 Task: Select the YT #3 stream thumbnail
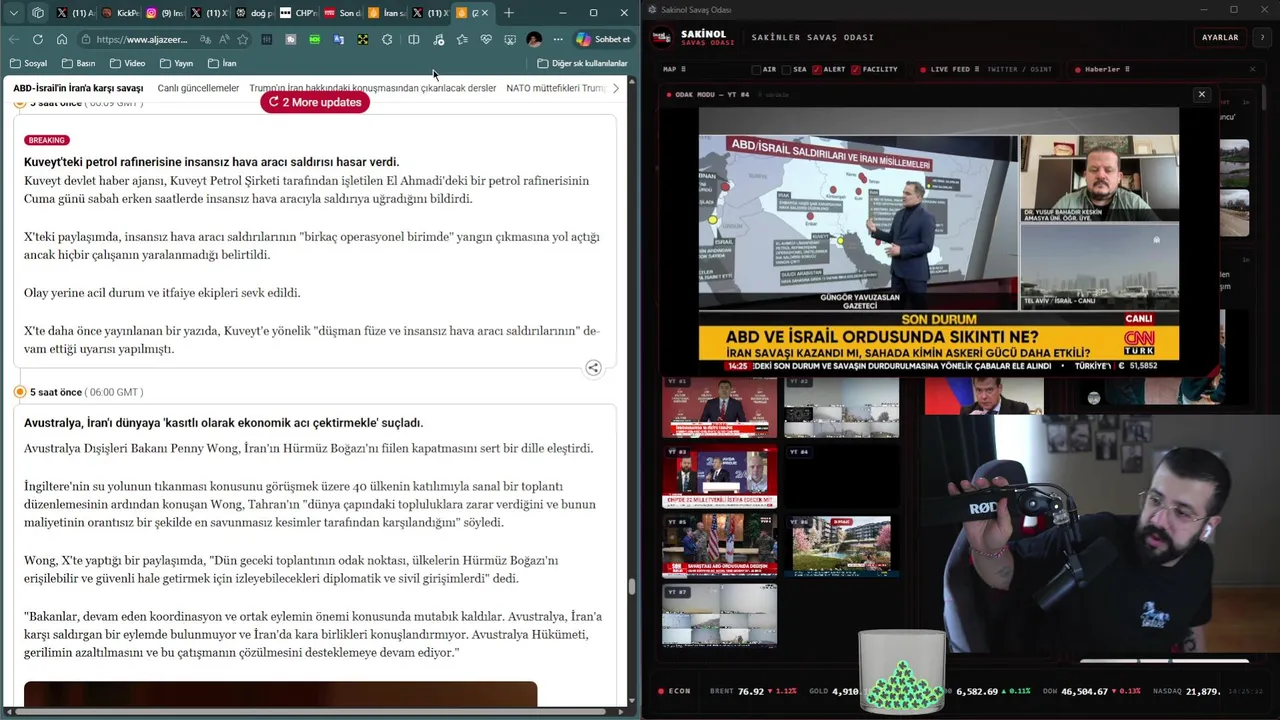[719, 477]
